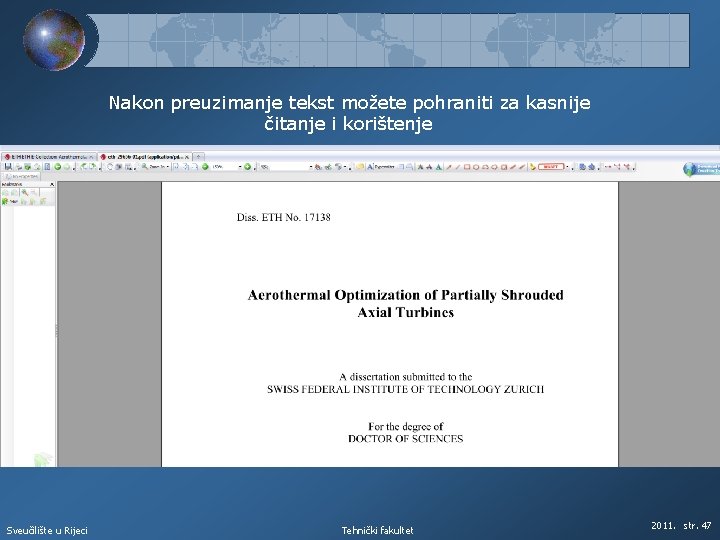Screen dimensions: 720x540
Task: Open the Stamp tool dropdown arrow
Action: pyautogui.click(x=567, y=167)
